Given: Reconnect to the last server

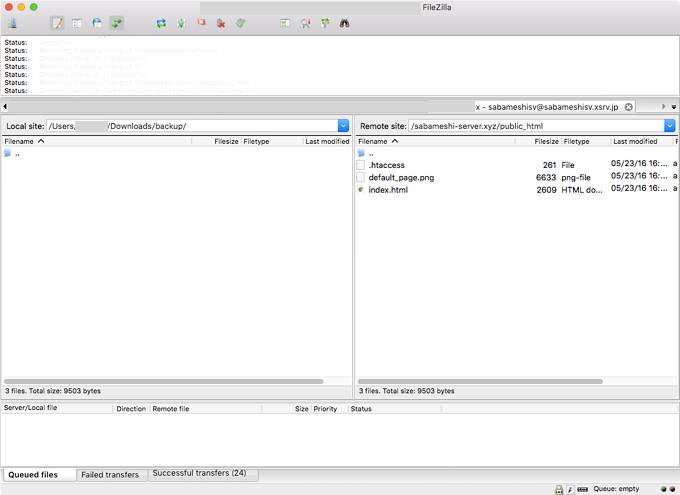Looking at the screenshot, I should coord(241,23).
